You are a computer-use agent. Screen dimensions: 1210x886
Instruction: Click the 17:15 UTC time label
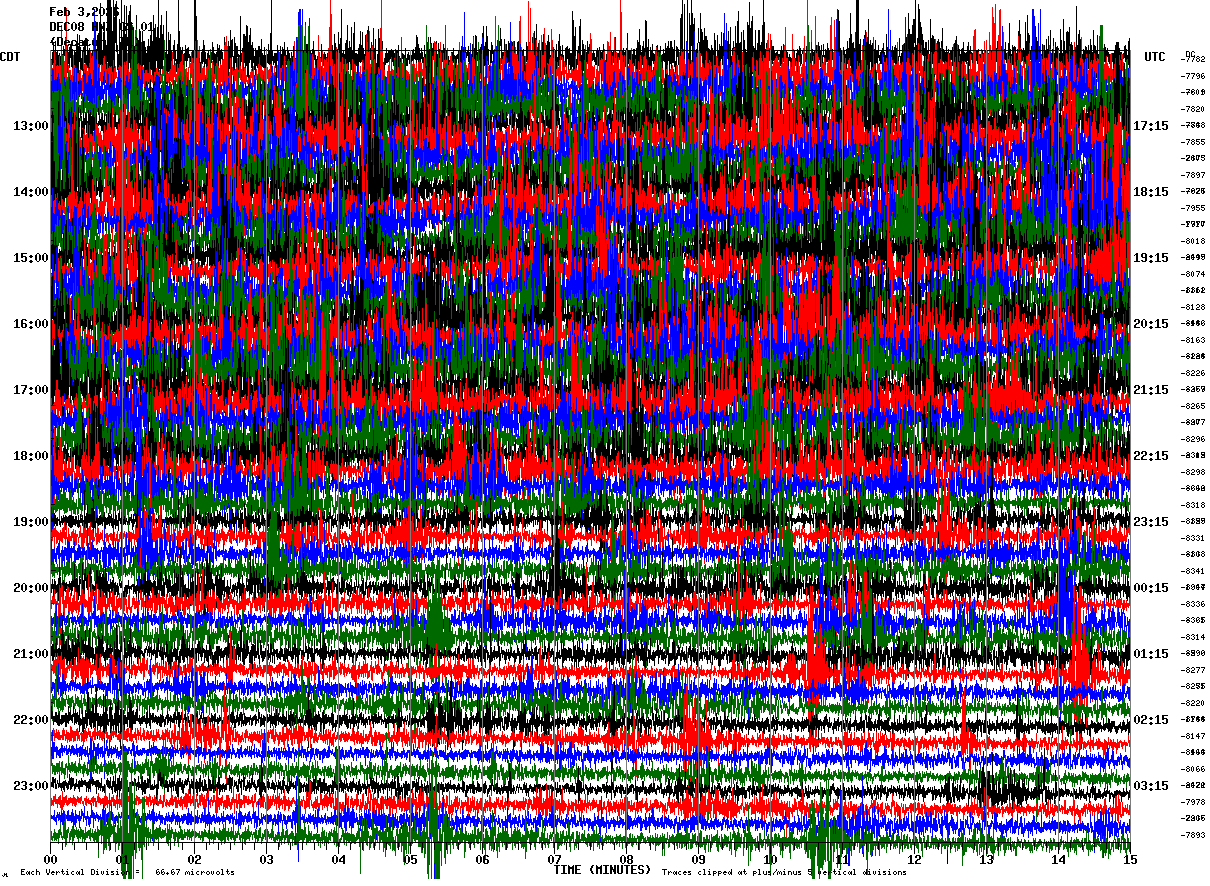coord(1151,126)
